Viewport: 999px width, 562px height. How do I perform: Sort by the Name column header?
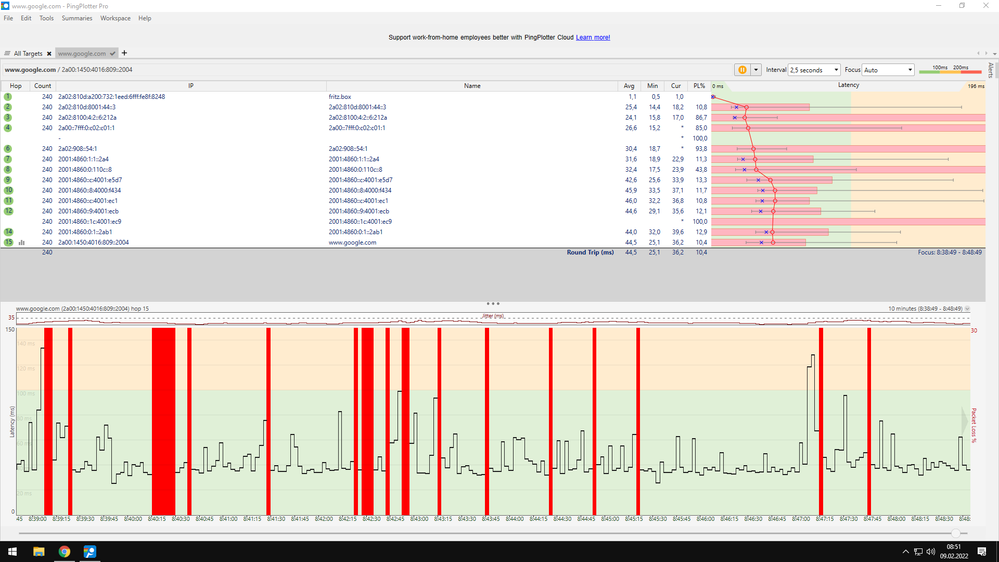472,86
